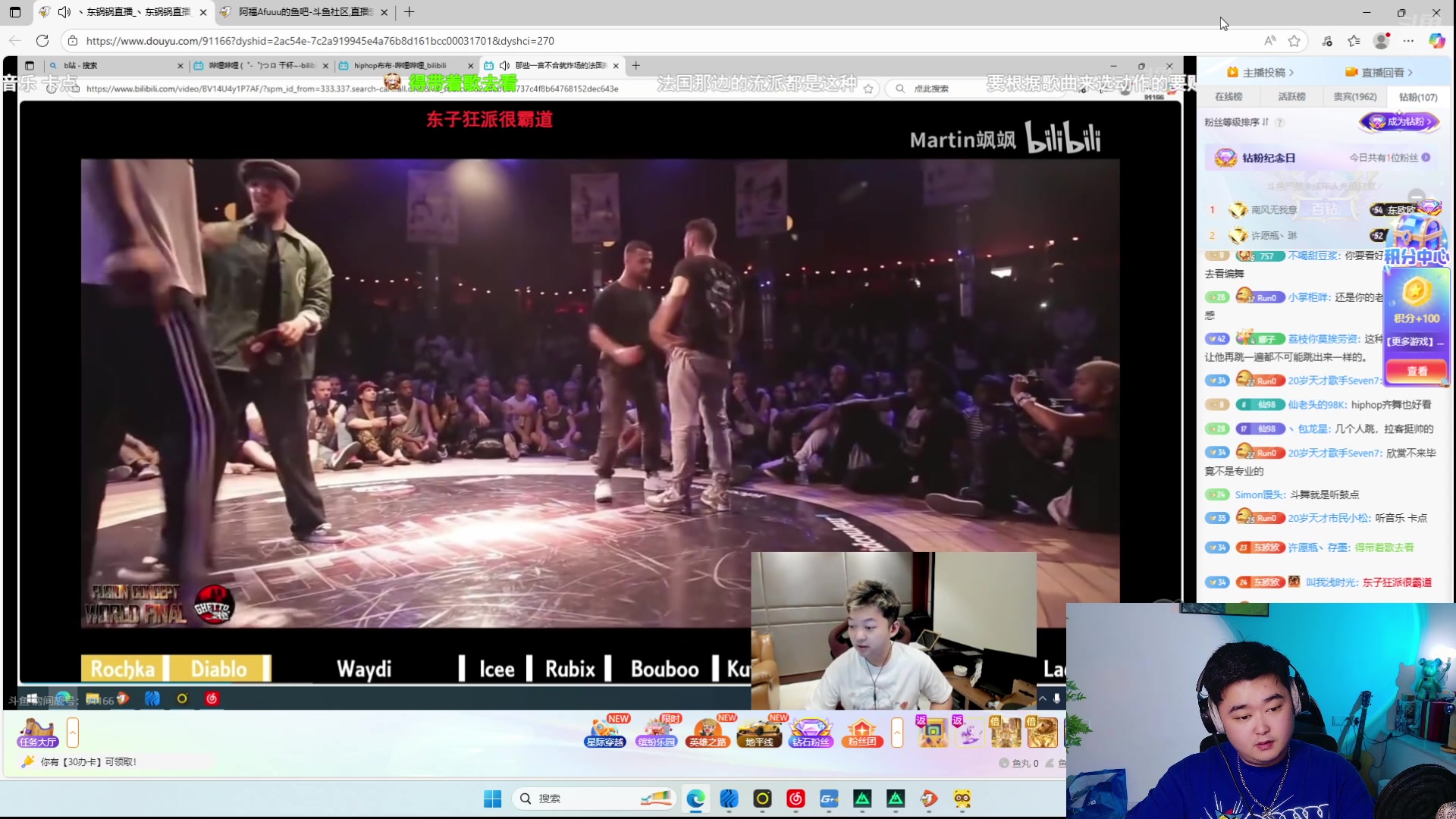Open 地平线 activity icon
This screenshot has height=819, width=1456.
pos(759,733)
